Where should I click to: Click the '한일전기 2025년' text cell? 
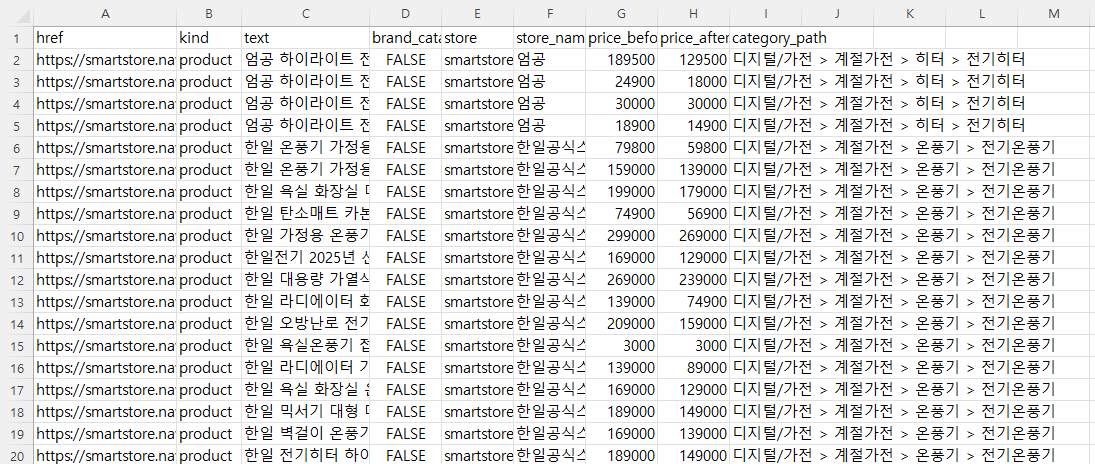[x=306, y=258]
